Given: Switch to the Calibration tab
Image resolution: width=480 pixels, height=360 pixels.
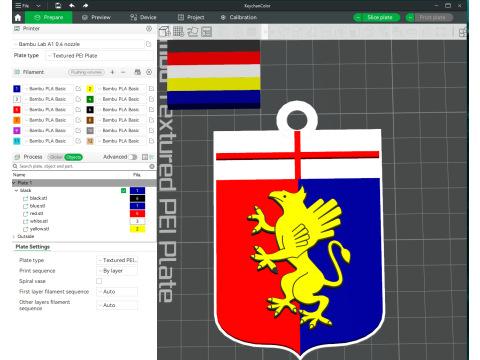Looking at the screenshot, I should (x=239, y=17).
